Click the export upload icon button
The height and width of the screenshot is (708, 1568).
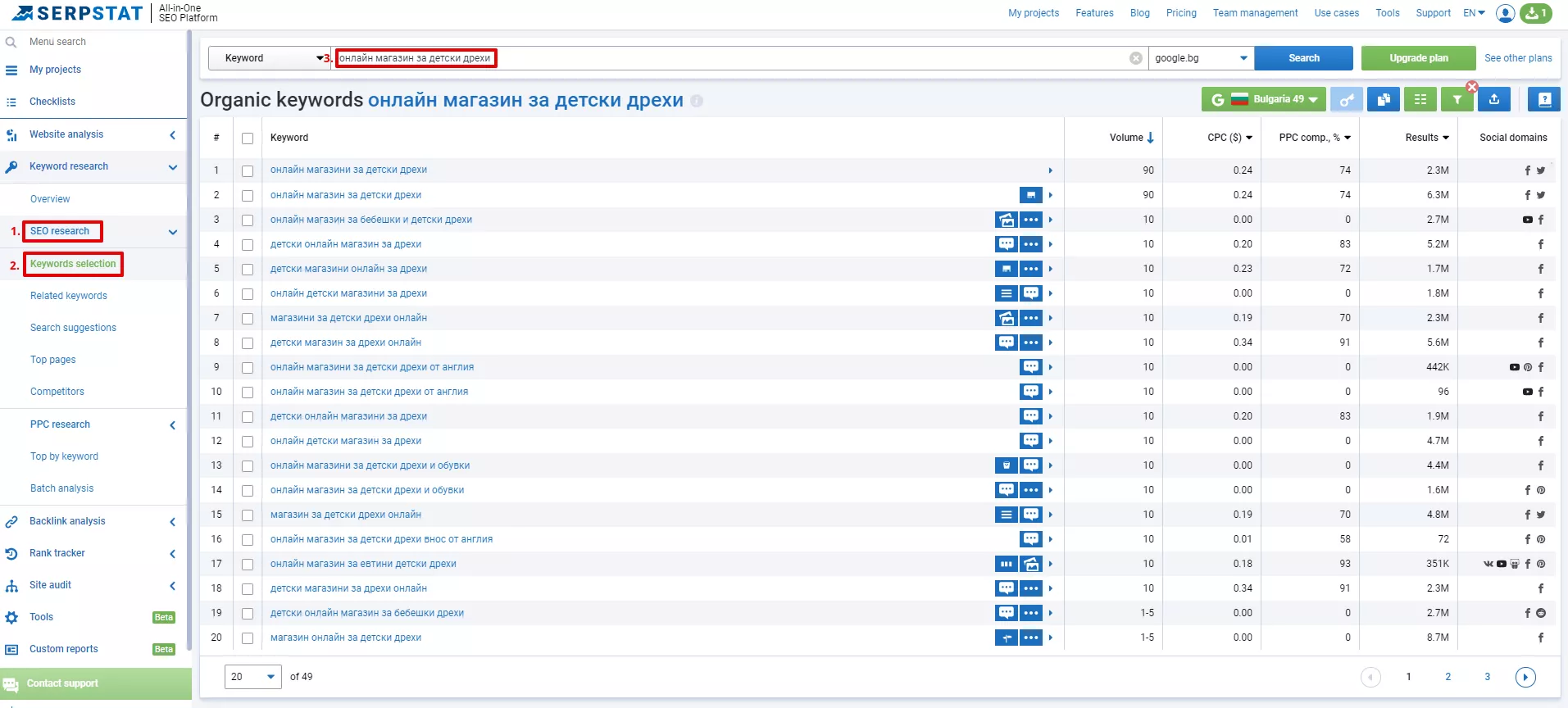pyautogui.click(x=1494, y=99)
